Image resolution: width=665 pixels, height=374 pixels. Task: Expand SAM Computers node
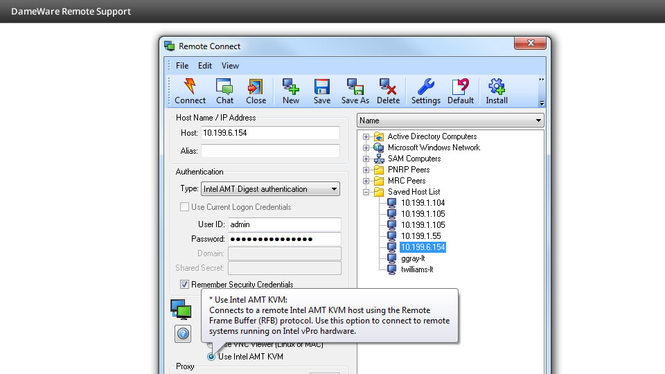coord(366,159)
